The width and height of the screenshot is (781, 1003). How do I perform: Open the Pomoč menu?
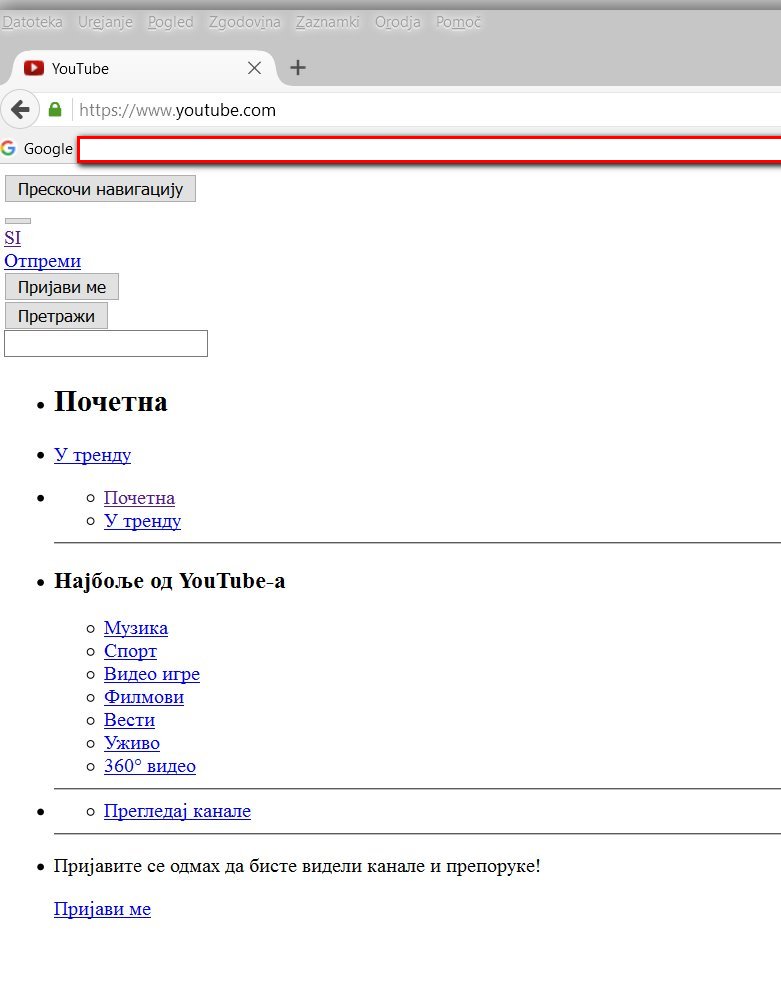point(458,22)
